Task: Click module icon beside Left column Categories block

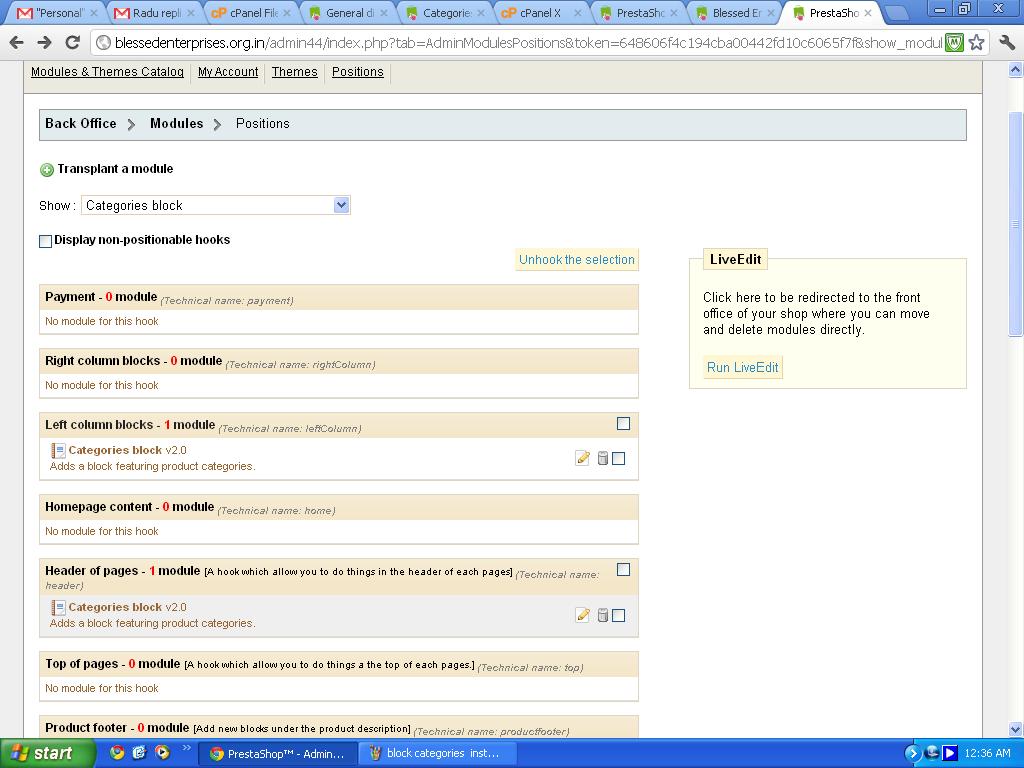Action: pyautogui.click(x=58, y=451)
